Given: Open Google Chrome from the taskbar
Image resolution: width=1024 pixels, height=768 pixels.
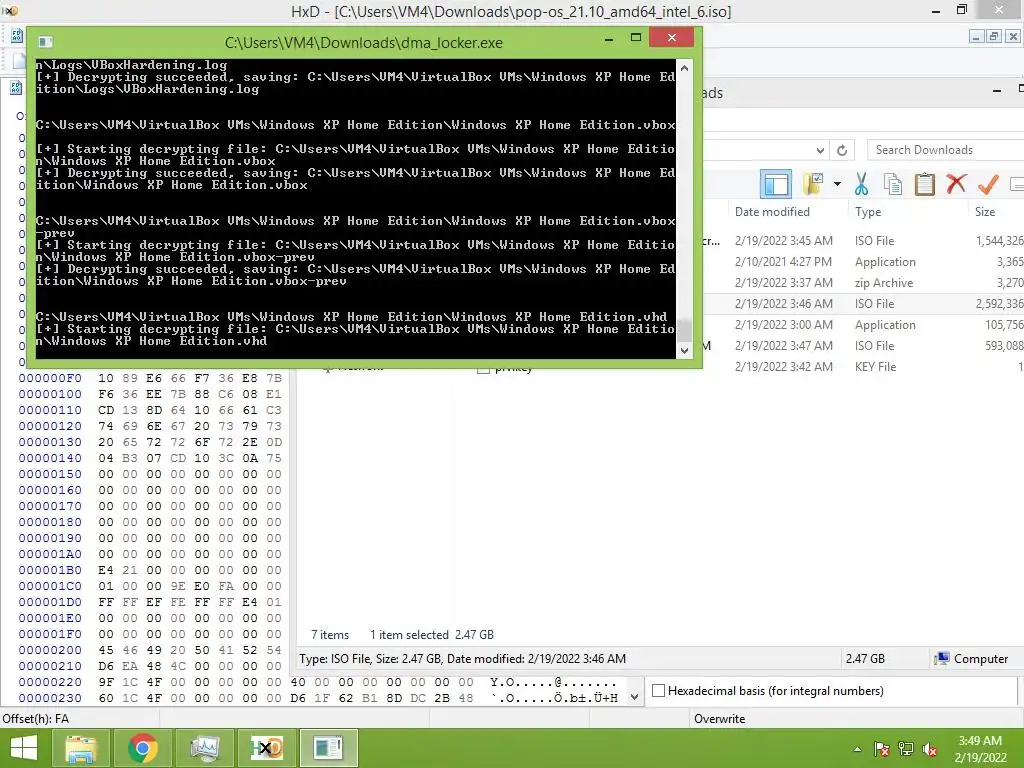Looking at the screenshot, I should [x=142, y=748].
